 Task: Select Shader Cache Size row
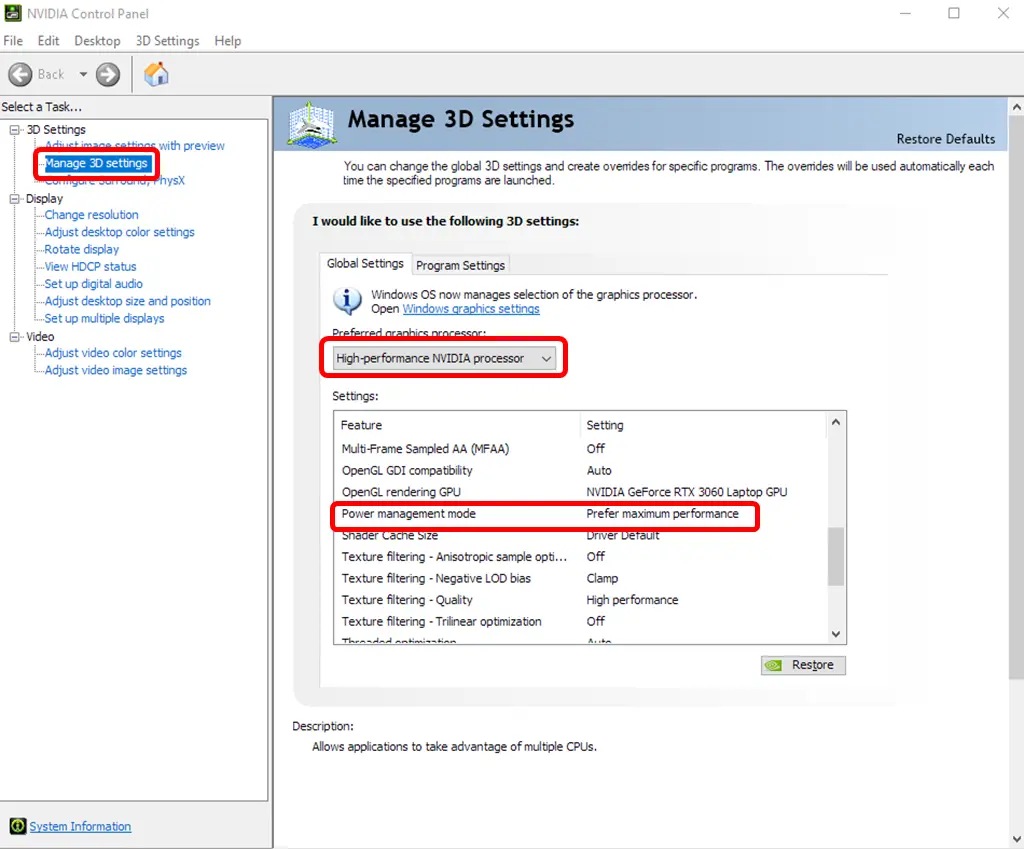(x=581, y=536)
